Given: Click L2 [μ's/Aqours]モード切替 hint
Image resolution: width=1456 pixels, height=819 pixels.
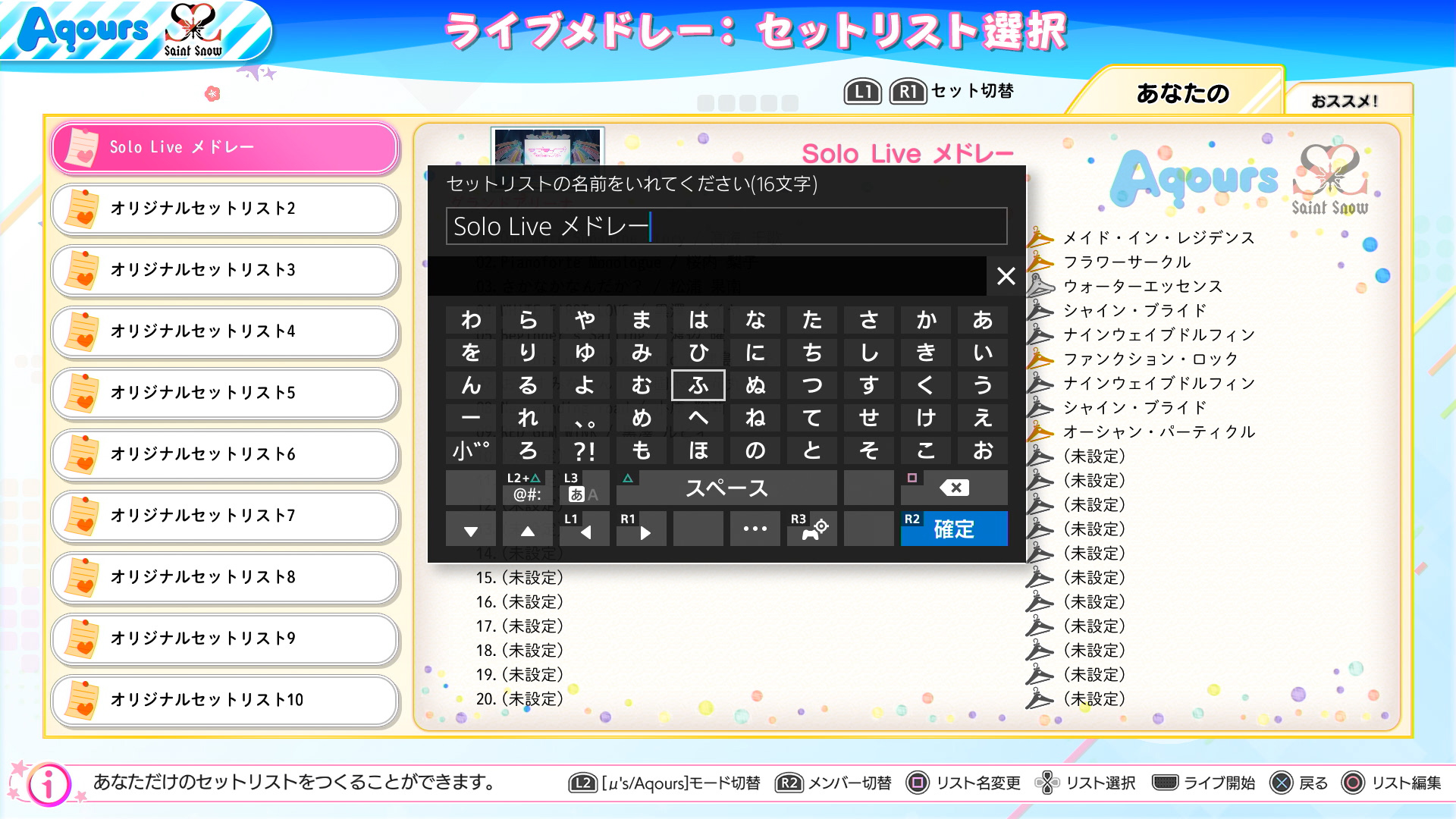Looking at the screenshot, I should [x=664, y=783].
